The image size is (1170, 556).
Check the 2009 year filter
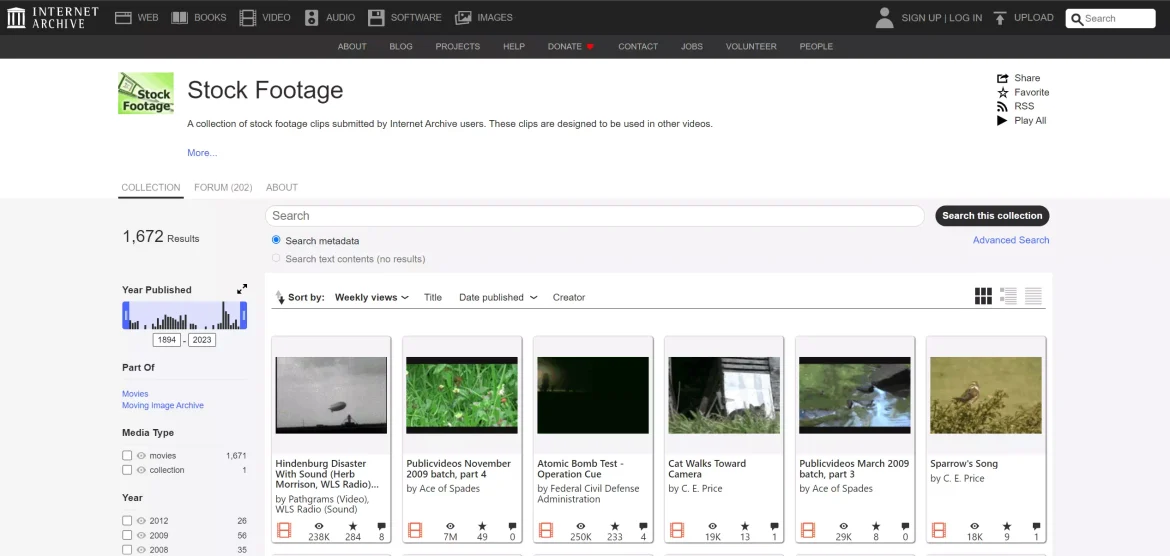127,535
